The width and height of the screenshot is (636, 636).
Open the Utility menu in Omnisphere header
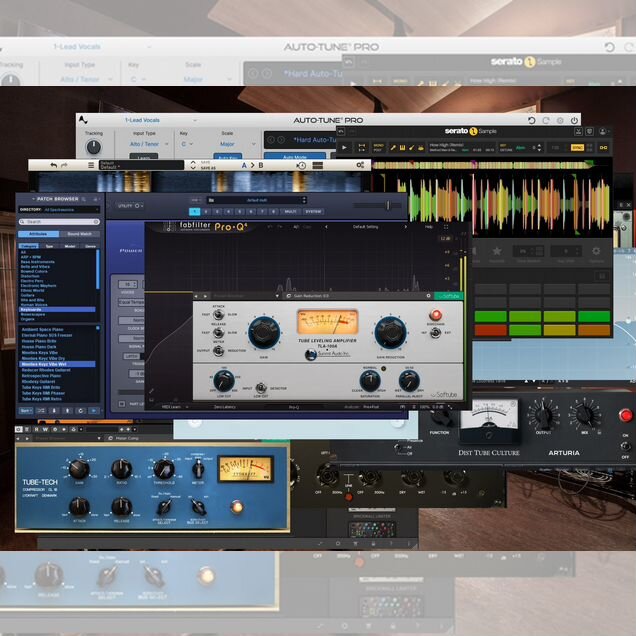pyautogui.click(x=130, y=206)
